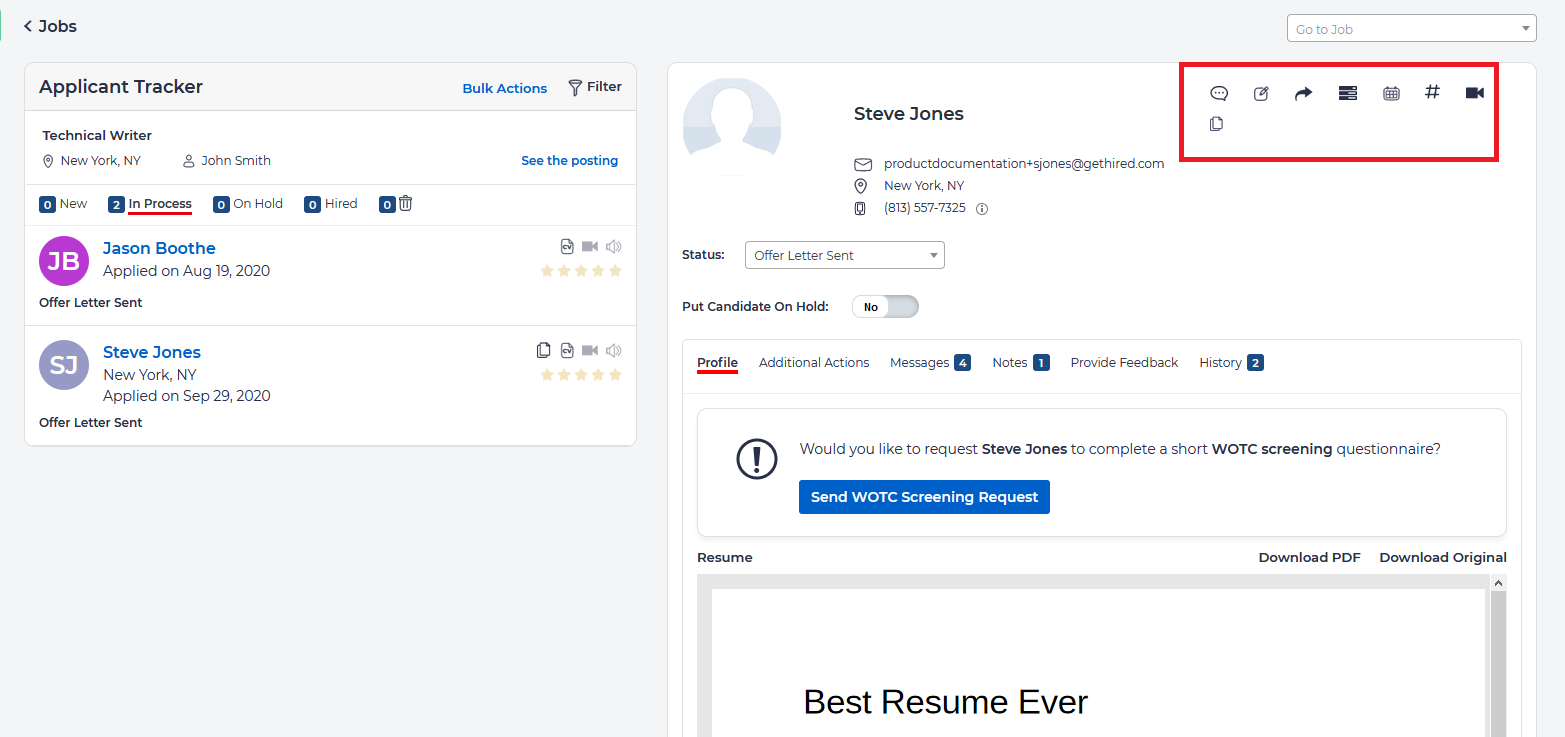The width and height of the screenshot is (1565, 737).
Task: Expand the Go to Job dropdown
Action: tap(1411, 29)
